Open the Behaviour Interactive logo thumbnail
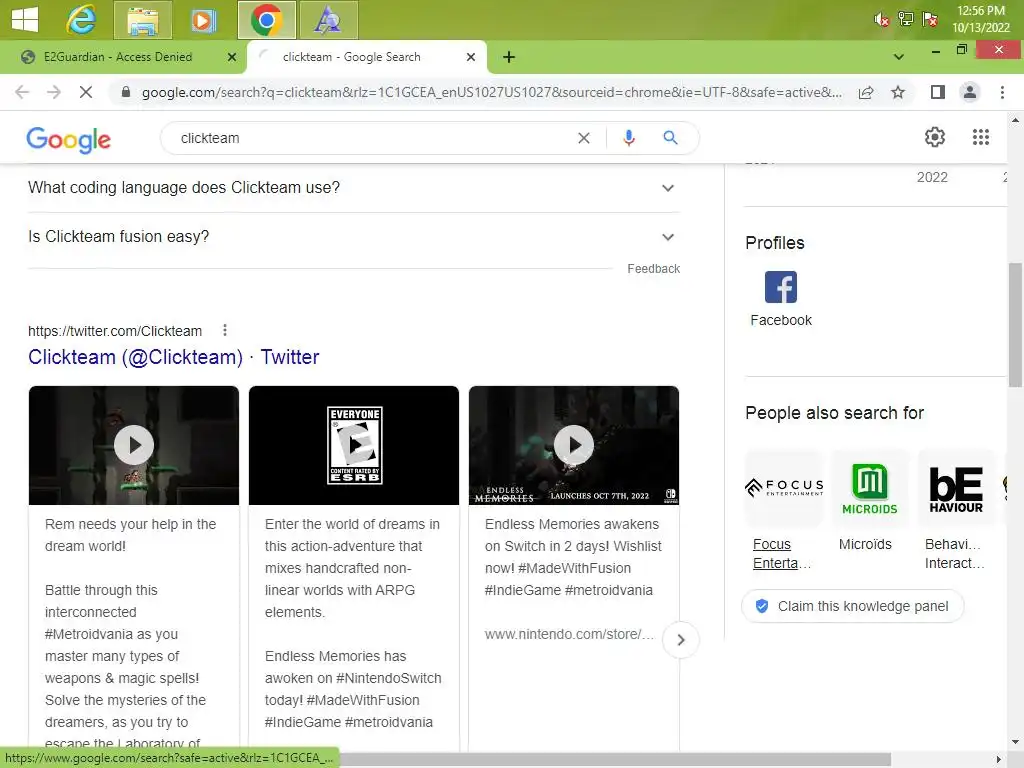 (x=956, y=488)
